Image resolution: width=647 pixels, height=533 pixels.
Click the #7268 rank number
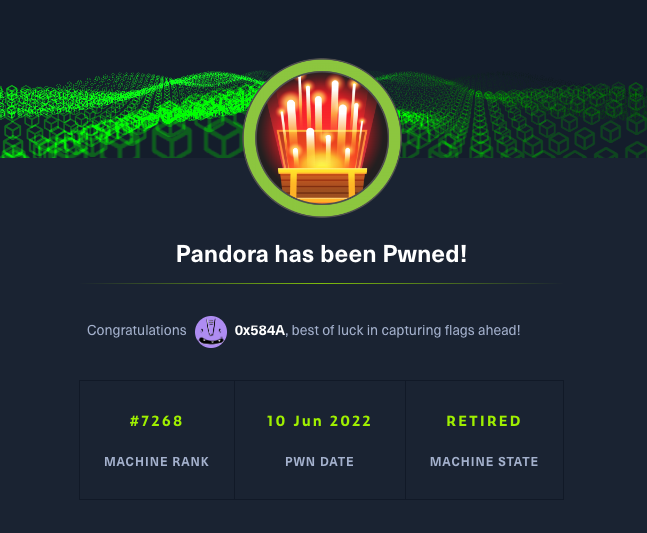click(x=157, y=421)
